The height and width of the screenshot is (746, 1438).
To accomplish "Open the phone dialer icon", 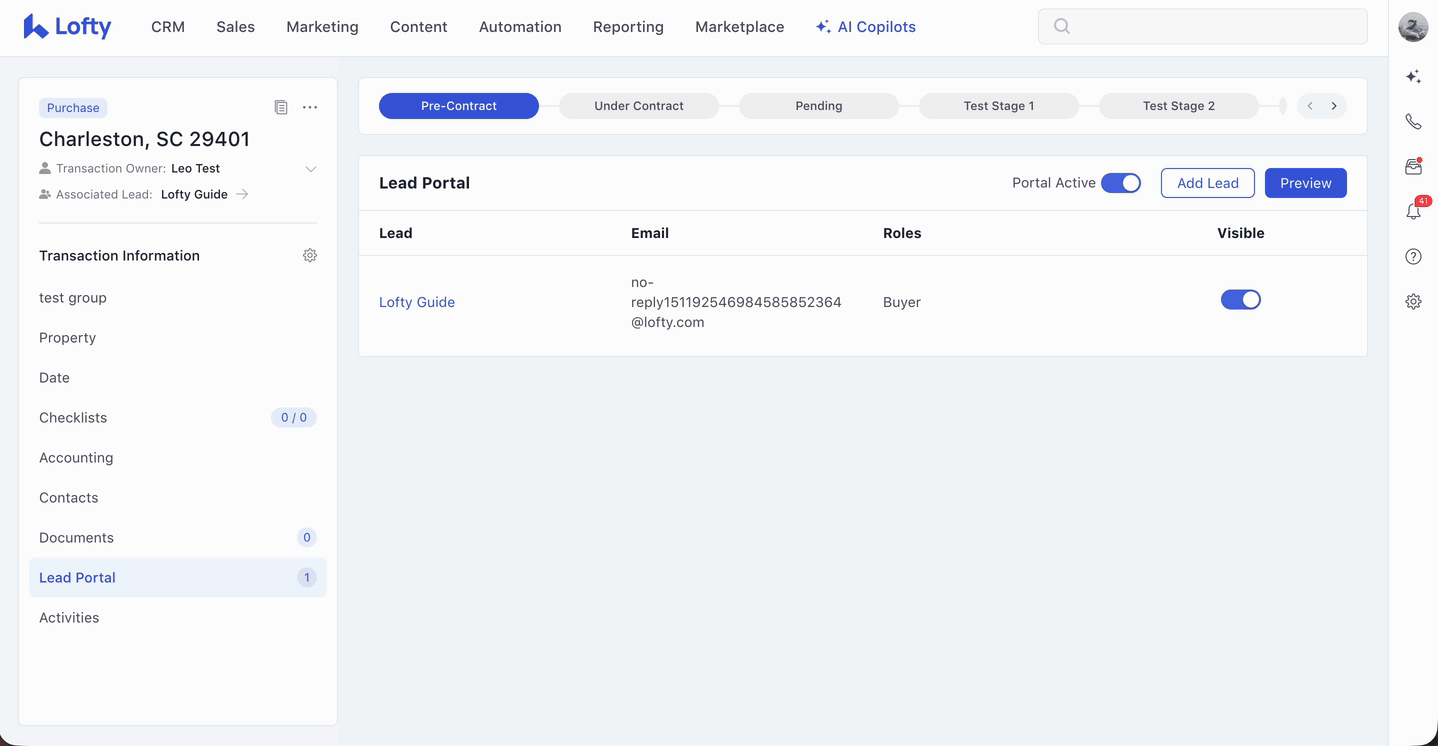I will 1413,122.
